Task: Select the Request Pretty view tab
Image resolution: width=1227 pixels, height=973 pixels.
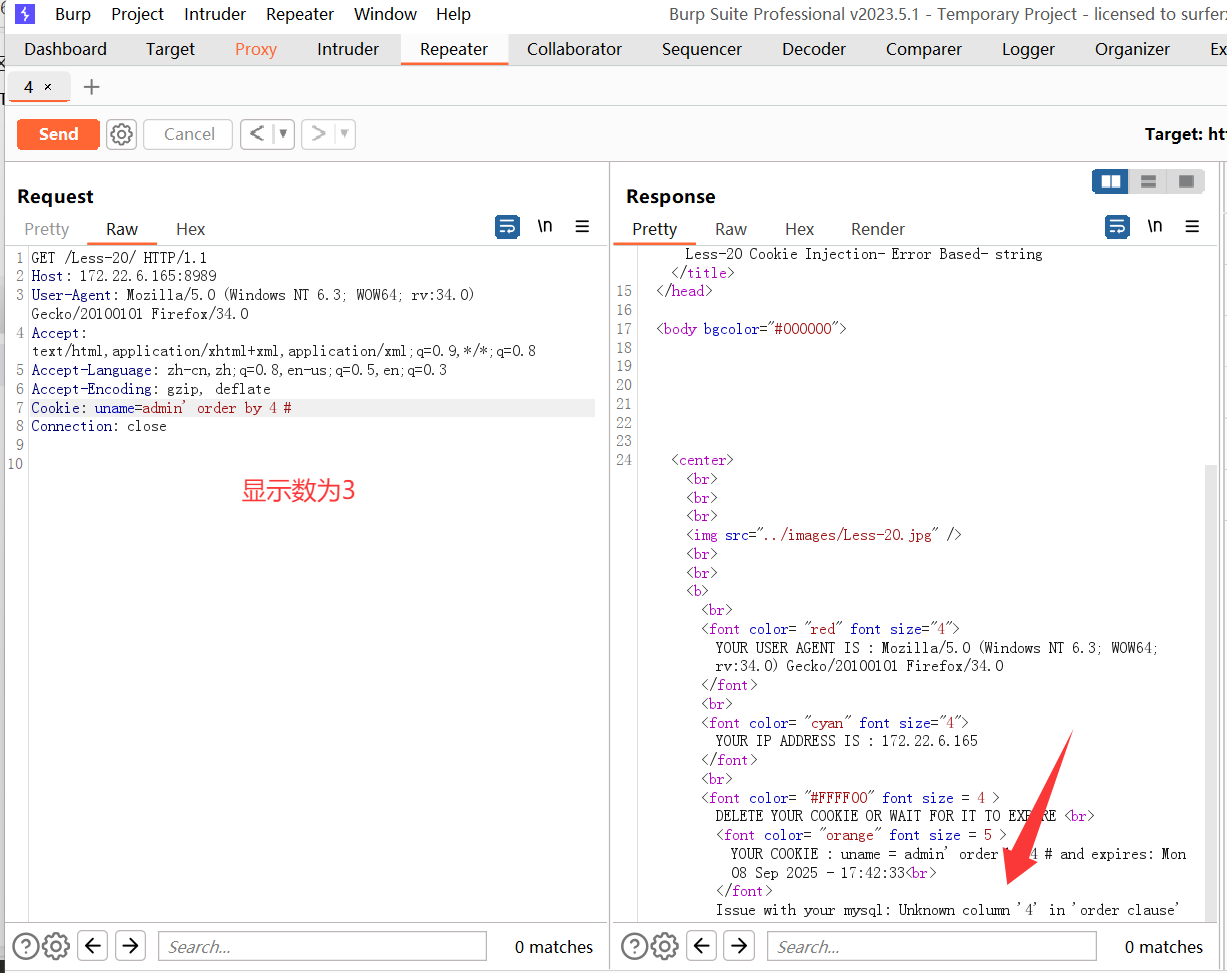Action: (x=47, y=229)
